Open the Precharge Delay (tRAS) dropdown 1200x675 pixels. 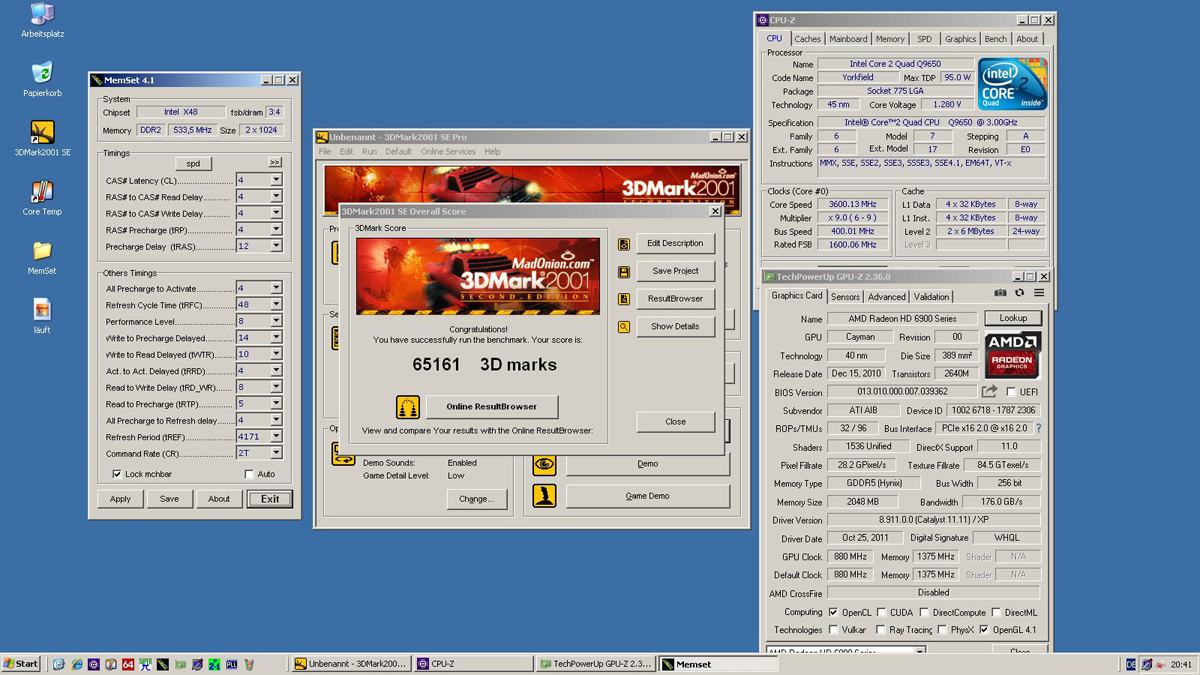[276, 246]
